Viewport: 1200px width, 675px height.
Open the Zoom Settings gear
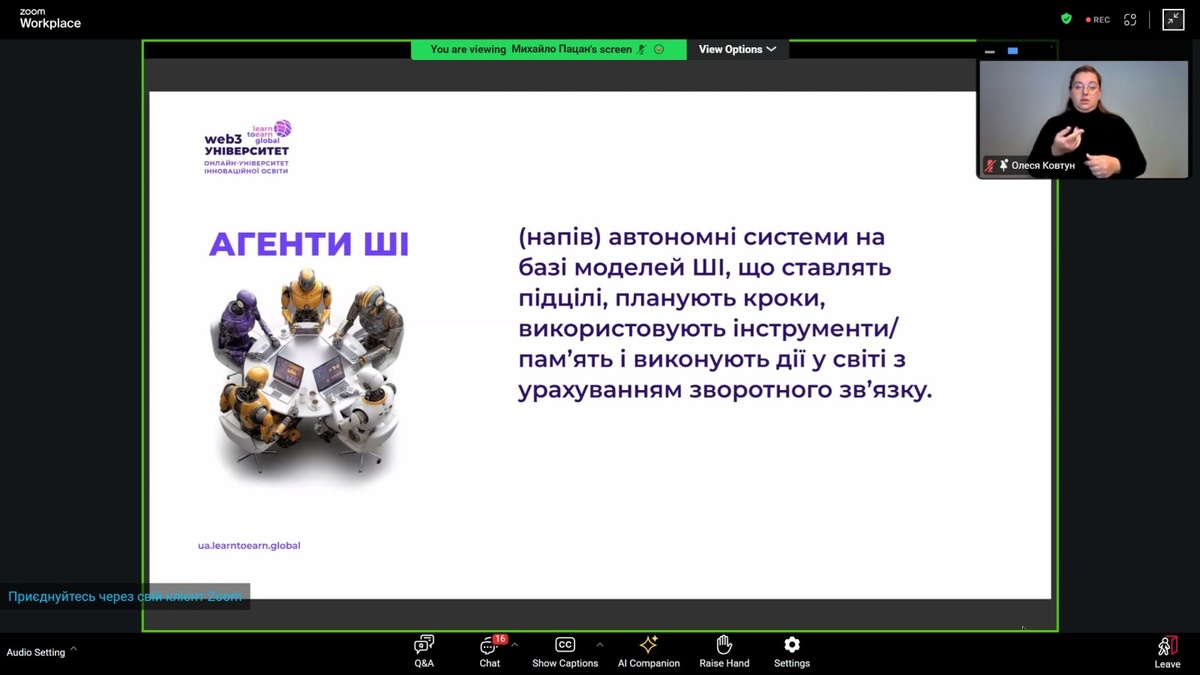pyautogui.click(x=791, y=651)
